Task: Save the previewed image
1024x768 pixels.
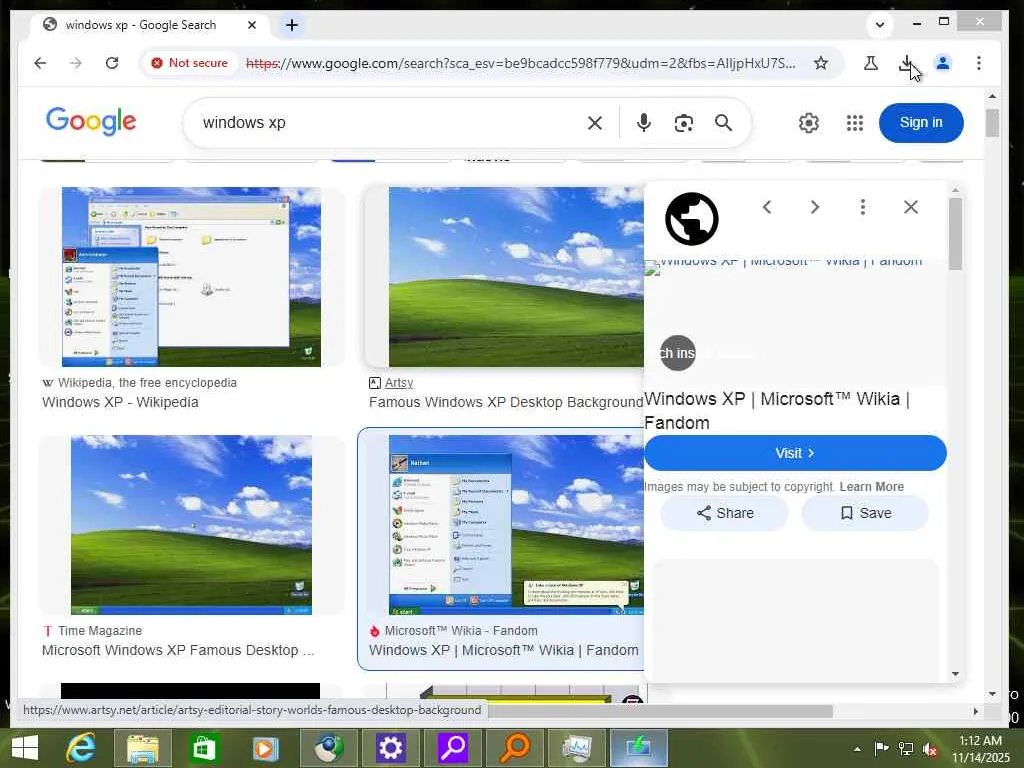Action: (x=865, y=513)
